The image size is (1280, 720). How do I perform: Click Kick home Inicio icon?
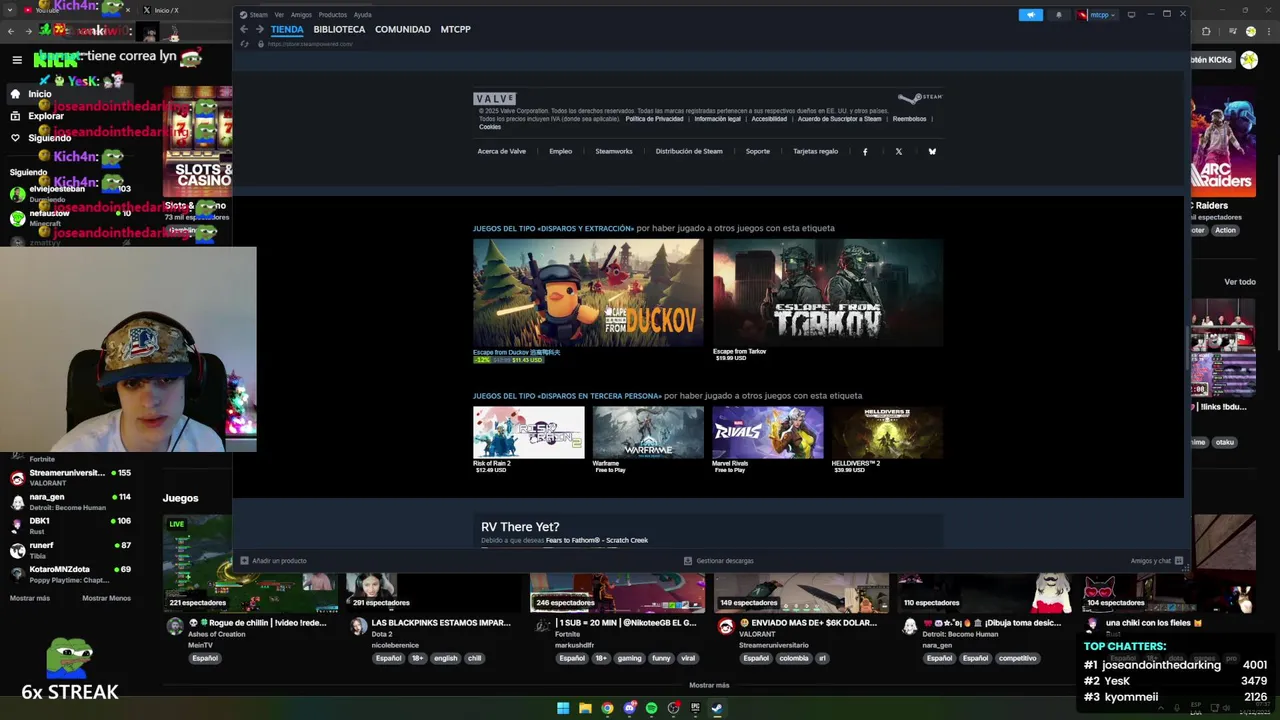coord(15,94)
